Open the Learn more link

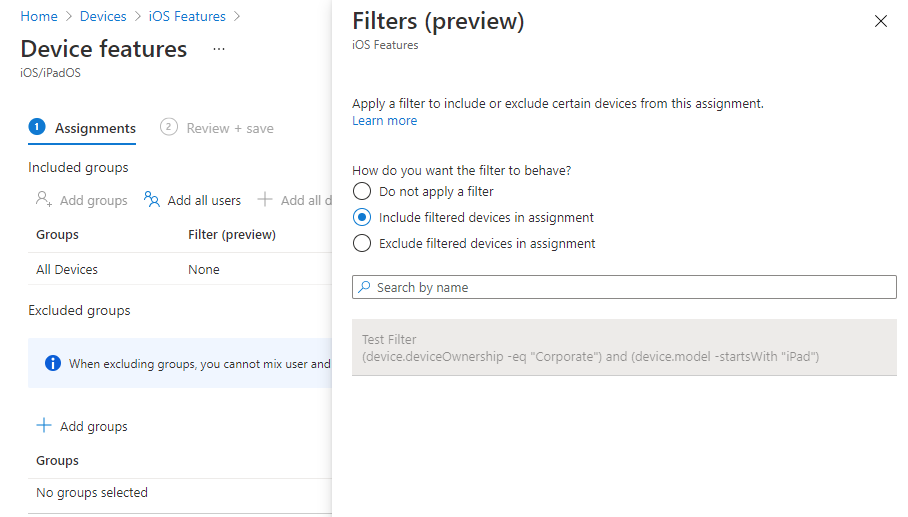[384, 121]
